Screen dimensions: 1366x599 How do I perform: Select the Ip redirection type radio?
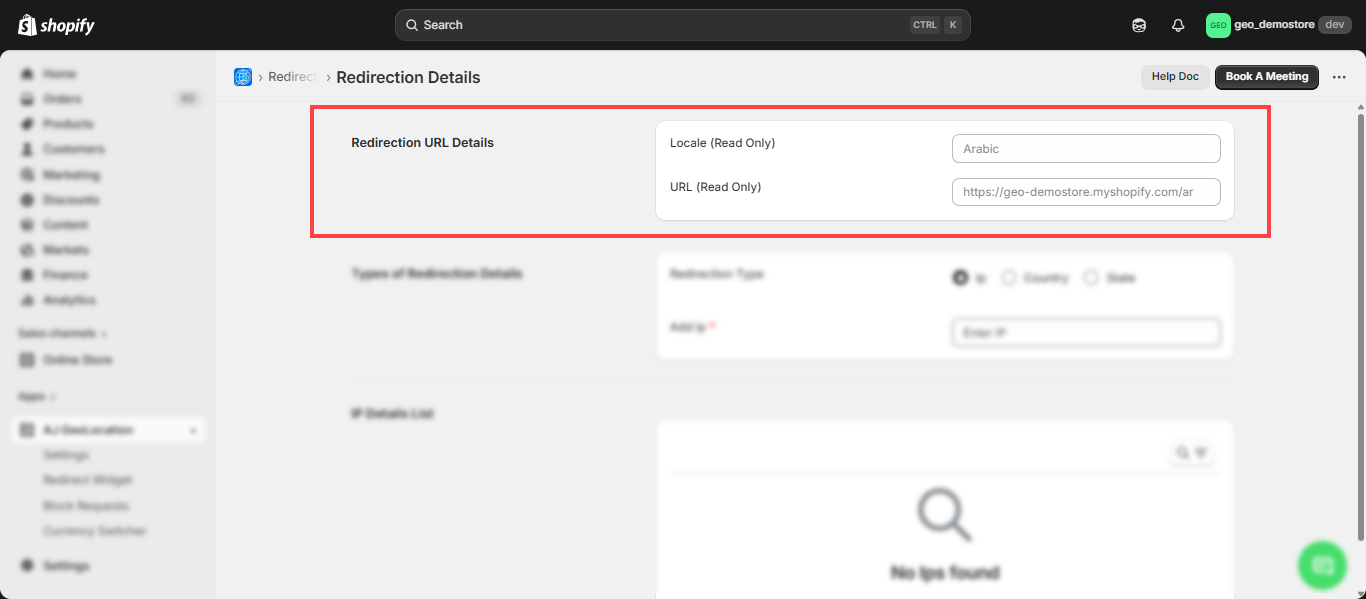[x=960, y=278]
